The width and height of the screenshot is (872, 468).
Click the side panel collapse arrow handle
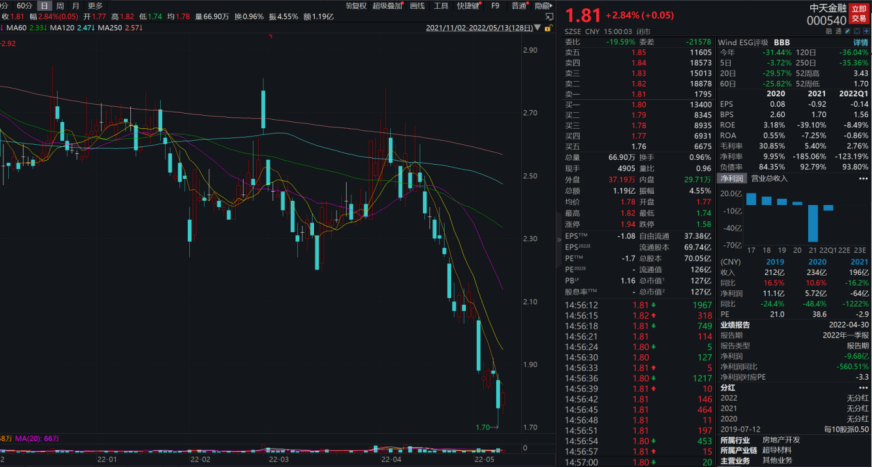[x=559, y=240]
